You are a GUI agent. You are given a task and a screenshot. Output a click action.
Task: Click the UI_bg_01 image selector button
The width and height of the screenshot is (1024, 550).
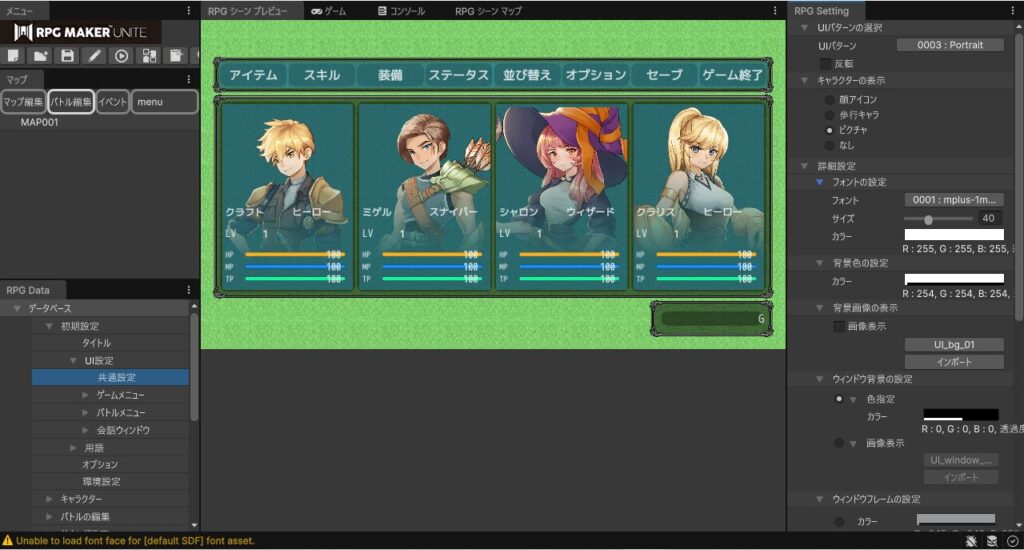tap(954, 344)
